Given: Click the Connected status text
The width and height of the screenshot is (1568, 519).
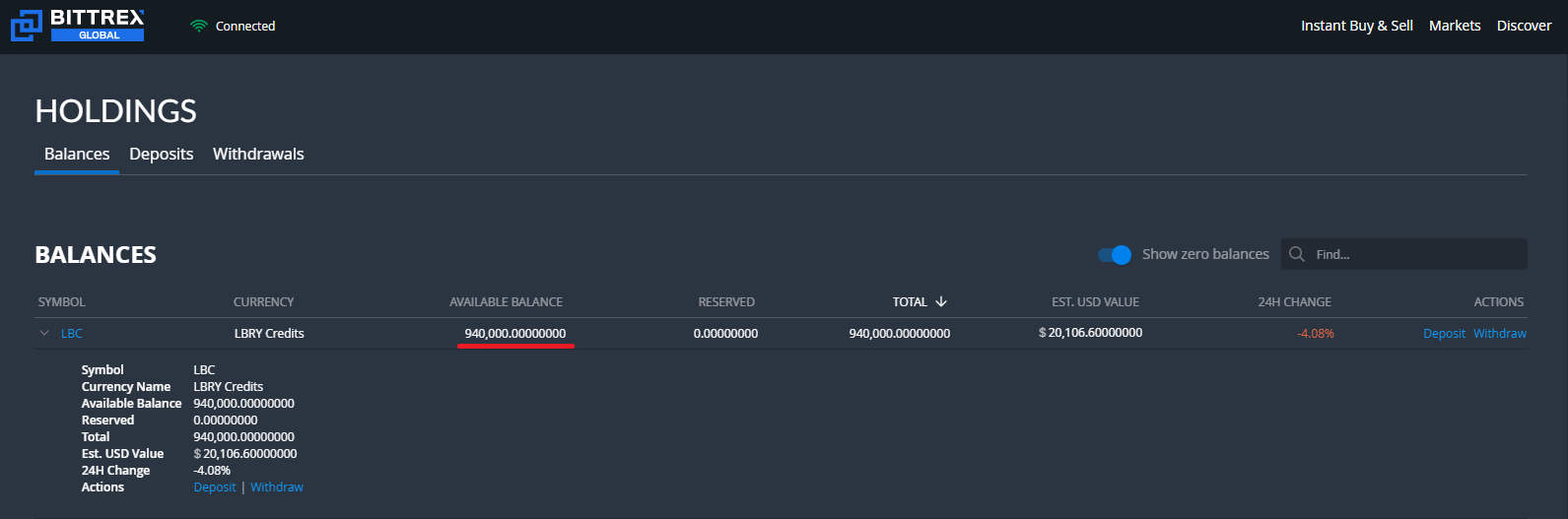Looking at the screenshot, I should tap(245, 26).
